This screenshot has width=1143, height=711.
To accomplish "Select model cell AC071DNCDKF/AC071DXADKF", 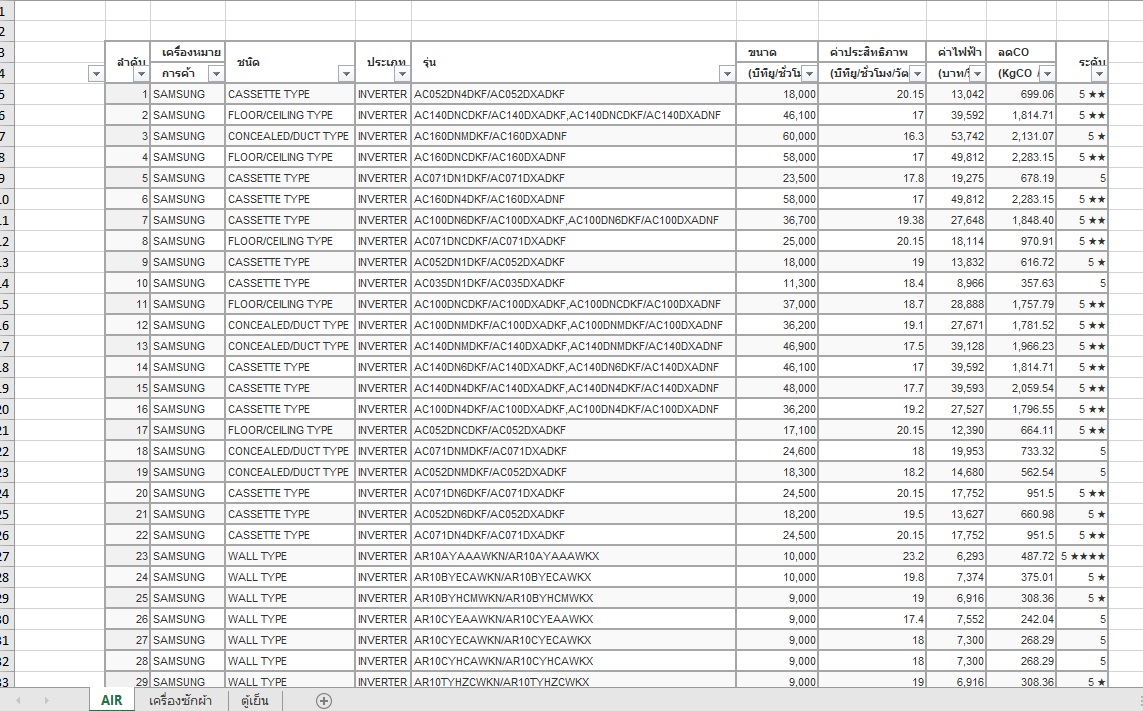I will pyautogui.click(x=574, y=241).
